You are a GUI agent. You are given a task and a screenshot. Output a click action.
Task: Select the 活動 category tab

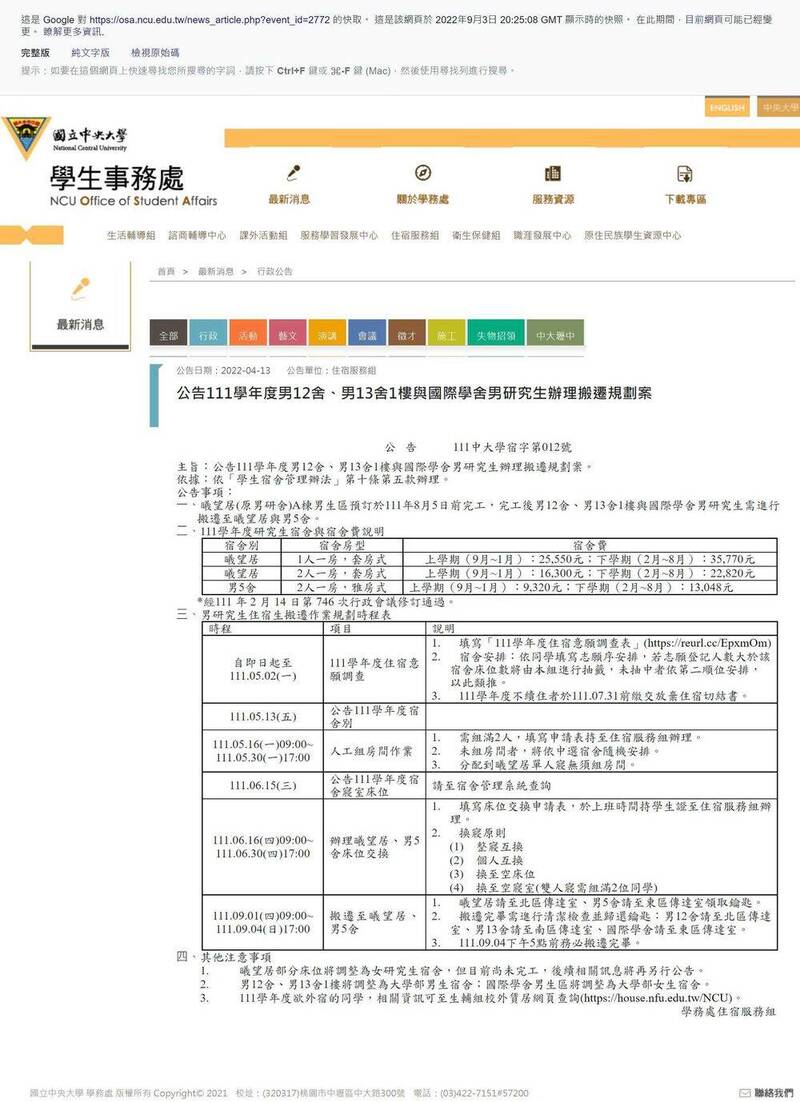247,333
